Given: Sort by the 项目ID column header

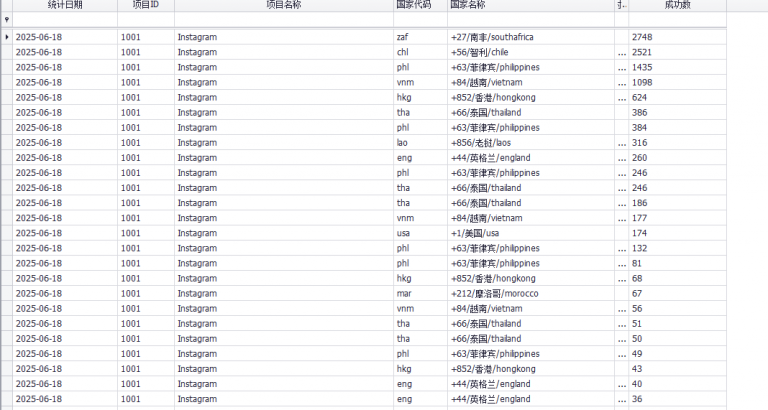Looking at the screenshot, I should pyautogui.click(x=146, y=5).
